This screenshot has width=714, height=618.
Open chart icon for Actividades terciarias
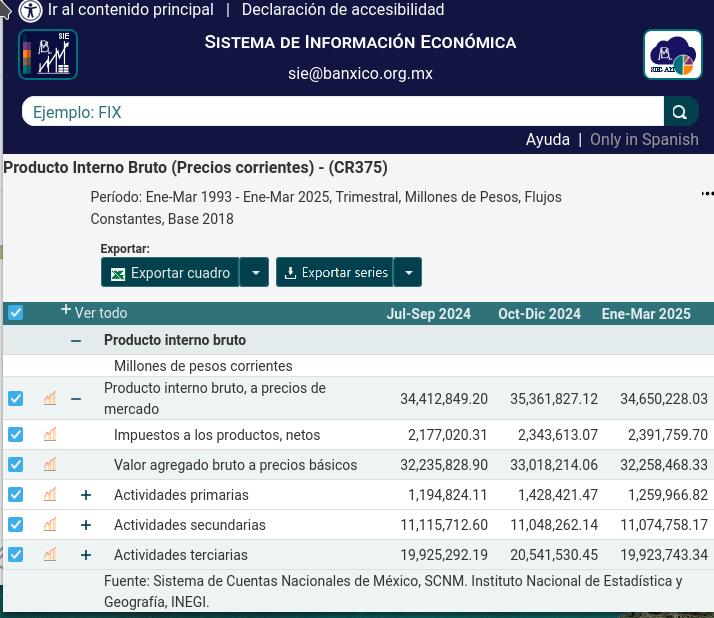50,555
